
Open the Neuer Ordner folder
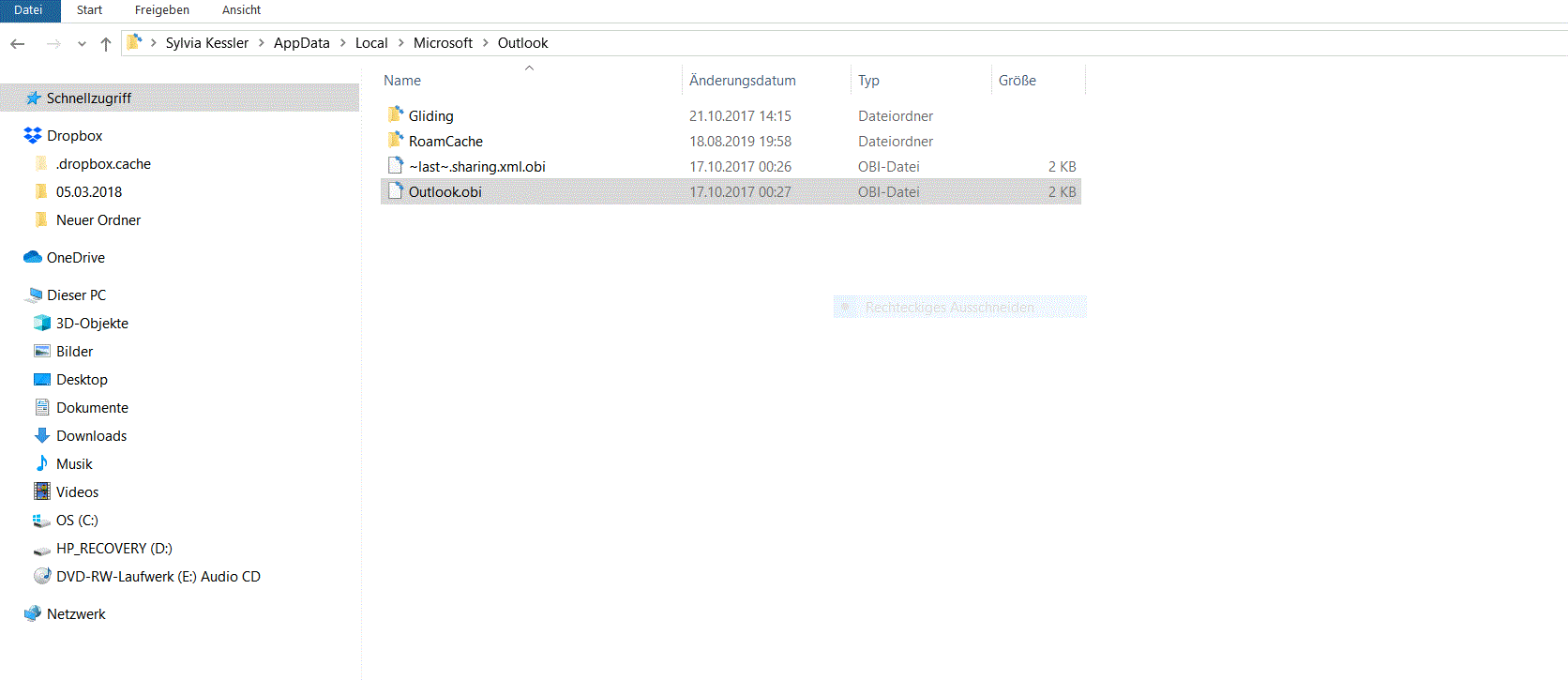pos(98,220)
